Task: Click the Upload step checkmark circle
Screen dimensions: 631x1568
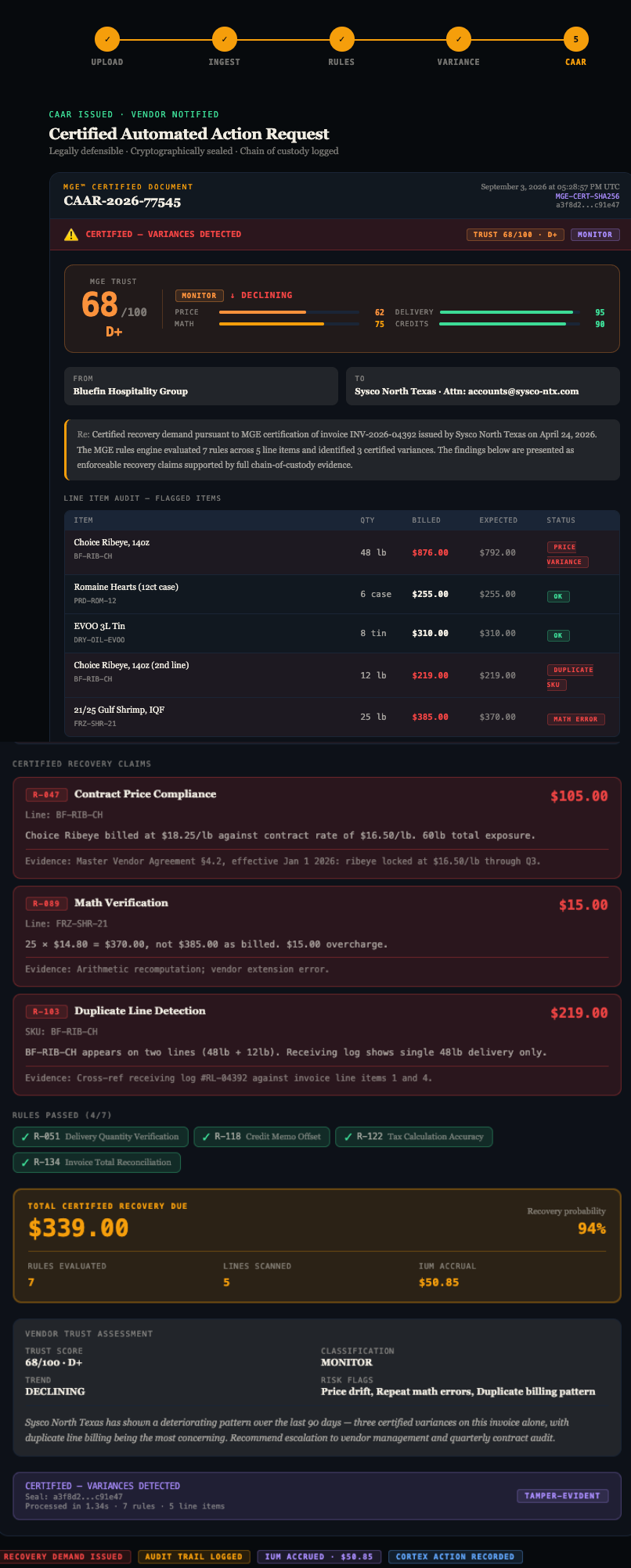Action: point(106,38)
